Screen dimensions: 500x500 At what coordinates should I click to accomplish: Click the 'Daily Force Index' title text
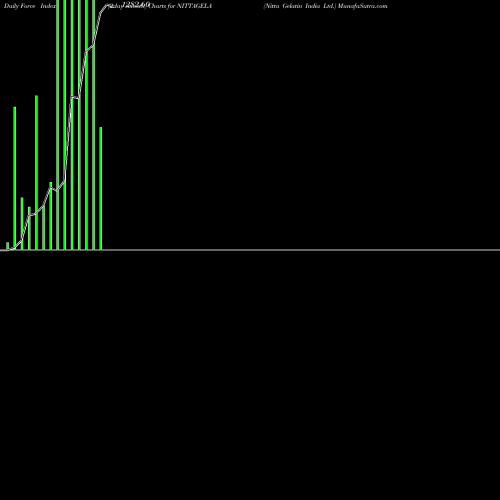coord(30,6)
